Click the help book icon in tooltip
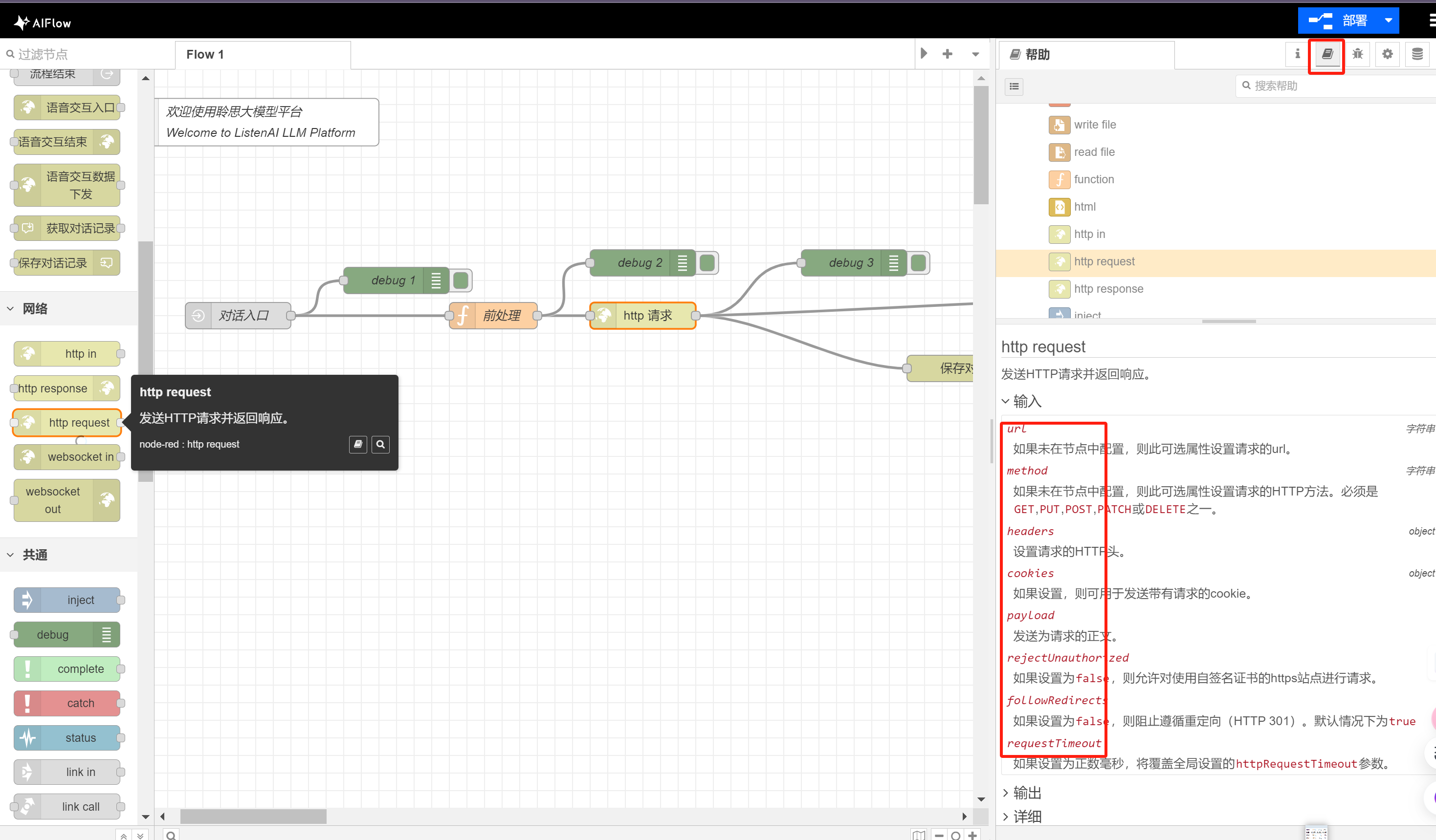 (x=358, y=444)
